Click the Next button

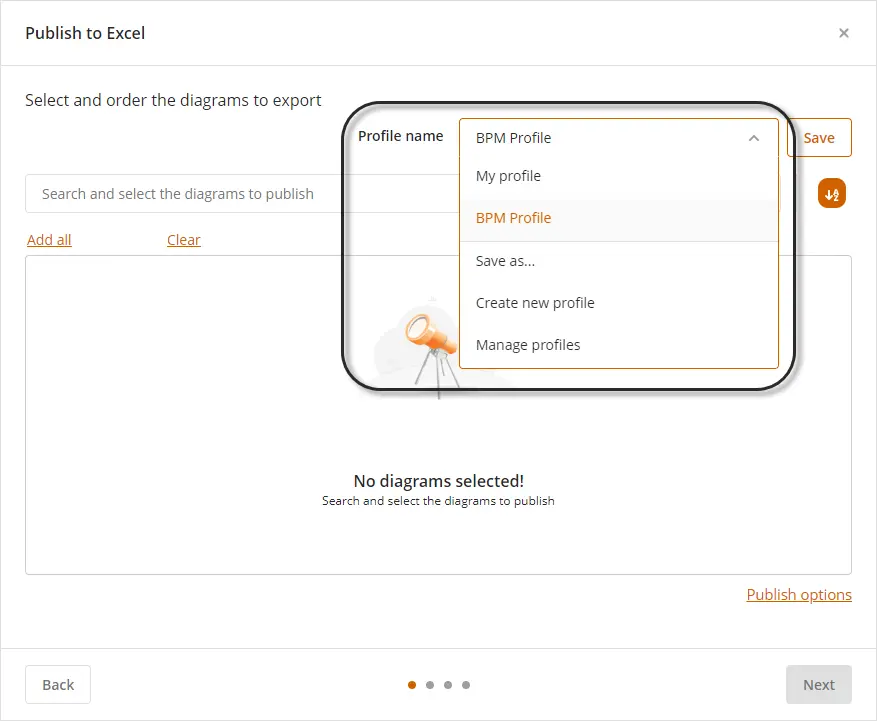(x=819, y=685)
